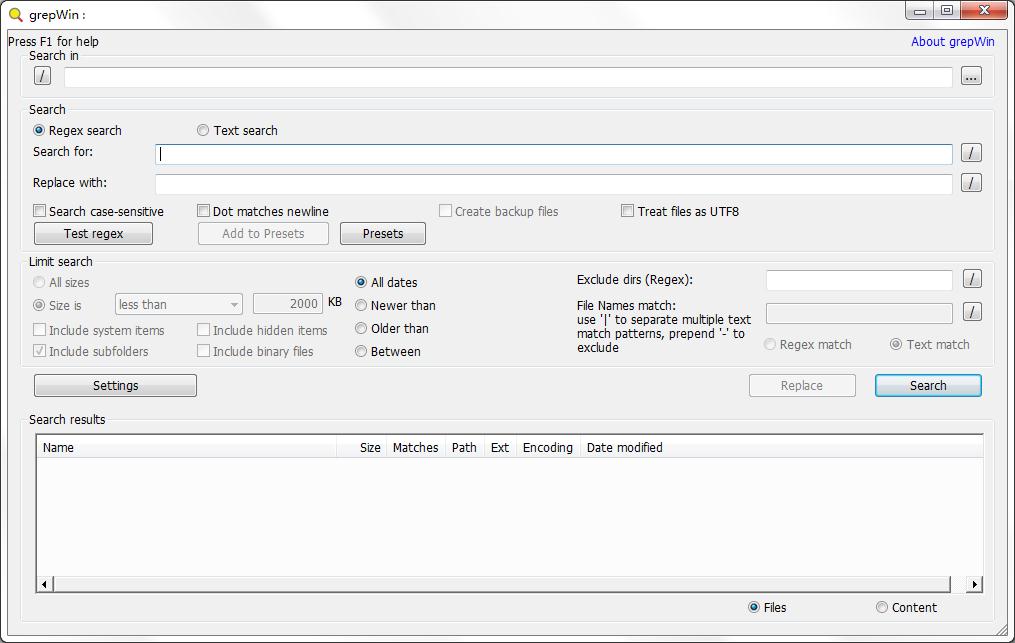This screenshot has width=1015, height=643.
Task: Toggle Dot matches newline option
Action: 204,211
